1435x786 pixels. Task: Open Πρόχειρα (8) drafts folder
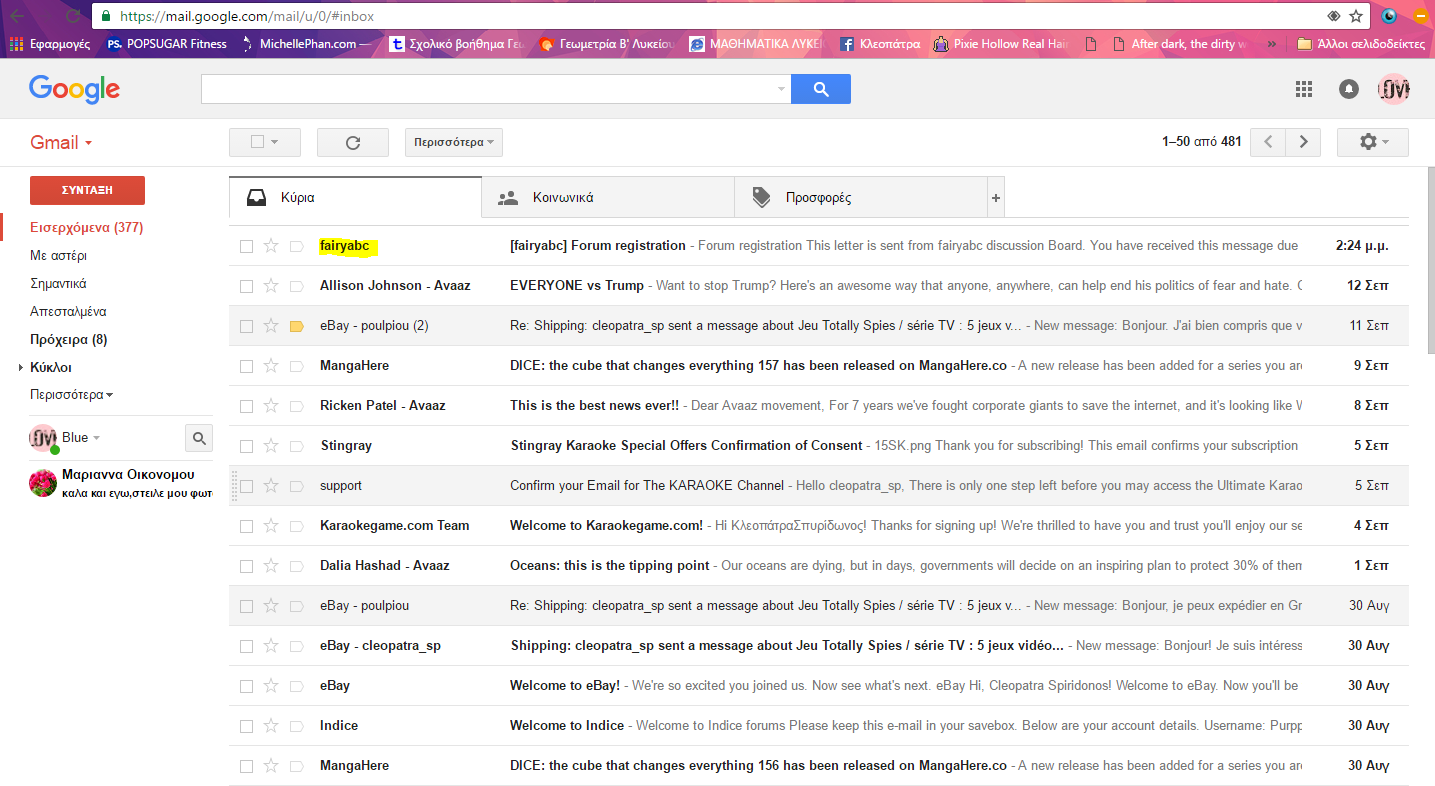click(x=68, y=339)
